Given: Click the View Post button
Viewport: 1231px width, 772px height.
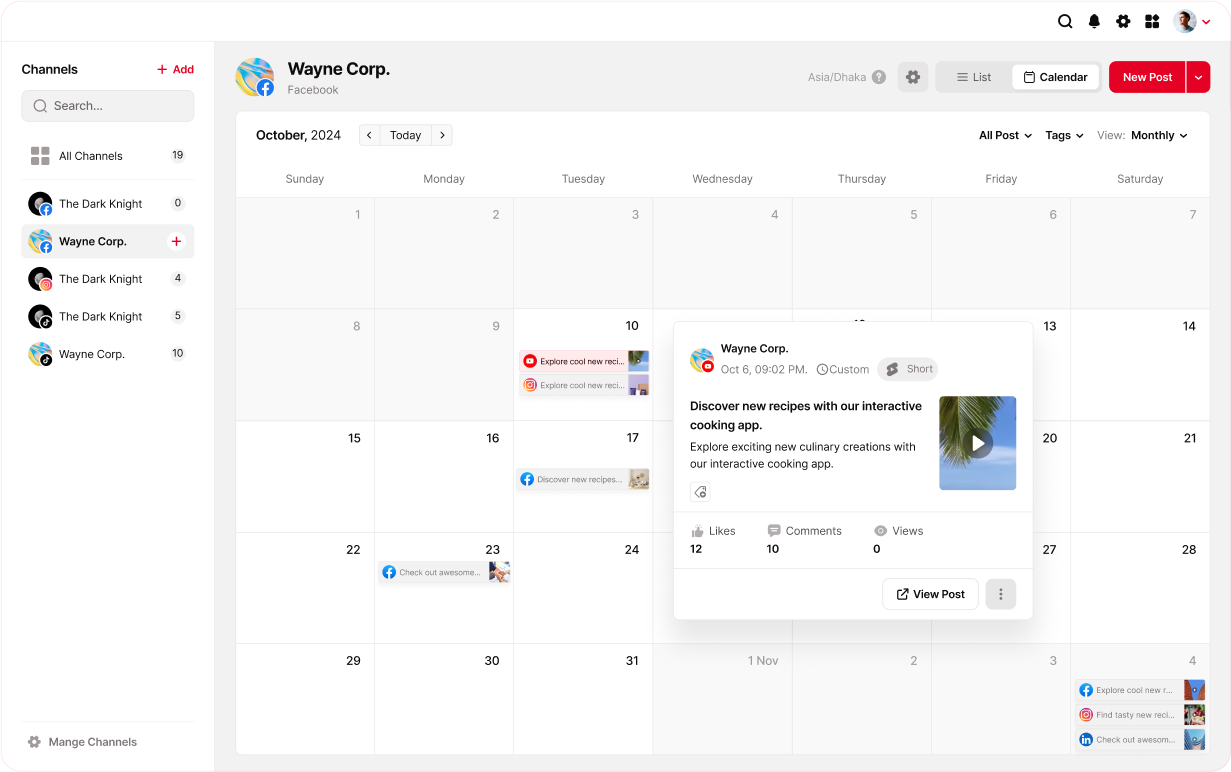Looking at the screenshot, I should 930,594.
